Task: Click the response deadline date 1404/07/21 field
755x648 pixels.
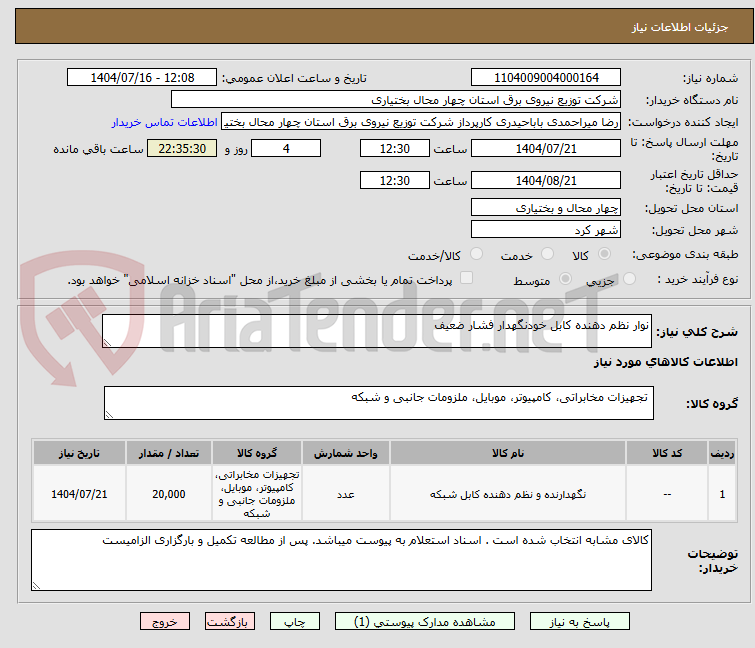Action: pos(546,148)
